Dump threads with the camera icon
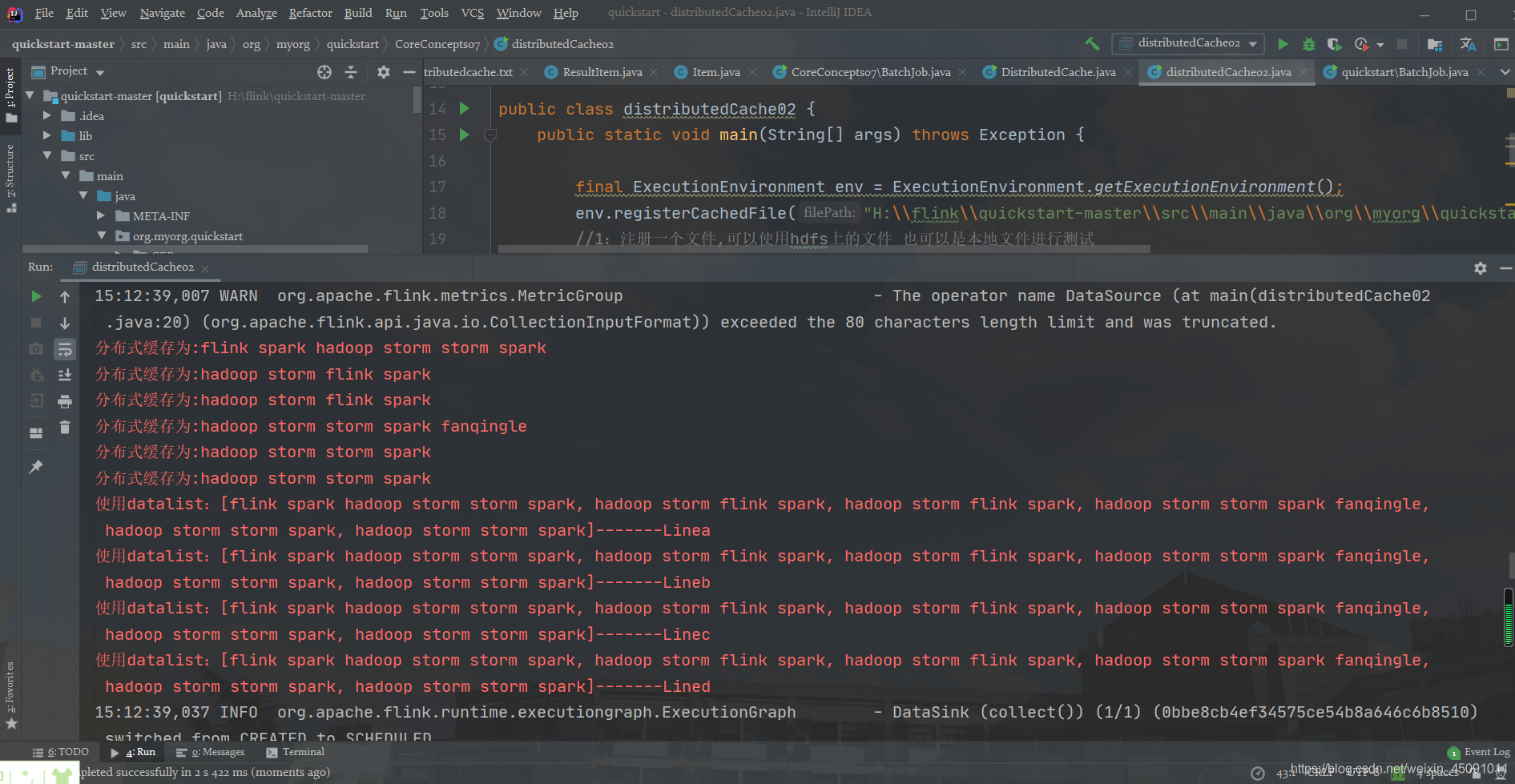The width and height of the screenshot is (1515, 784). click(x=36, y=349)
